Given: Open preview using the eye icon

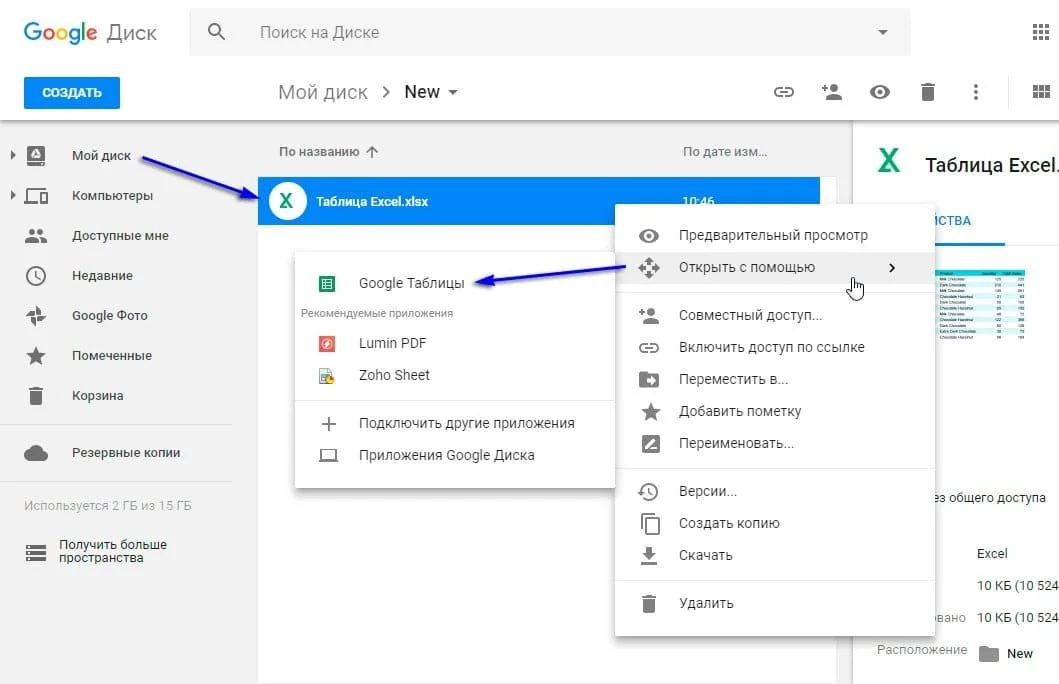Looking at the screenshot, I should 880,91.
